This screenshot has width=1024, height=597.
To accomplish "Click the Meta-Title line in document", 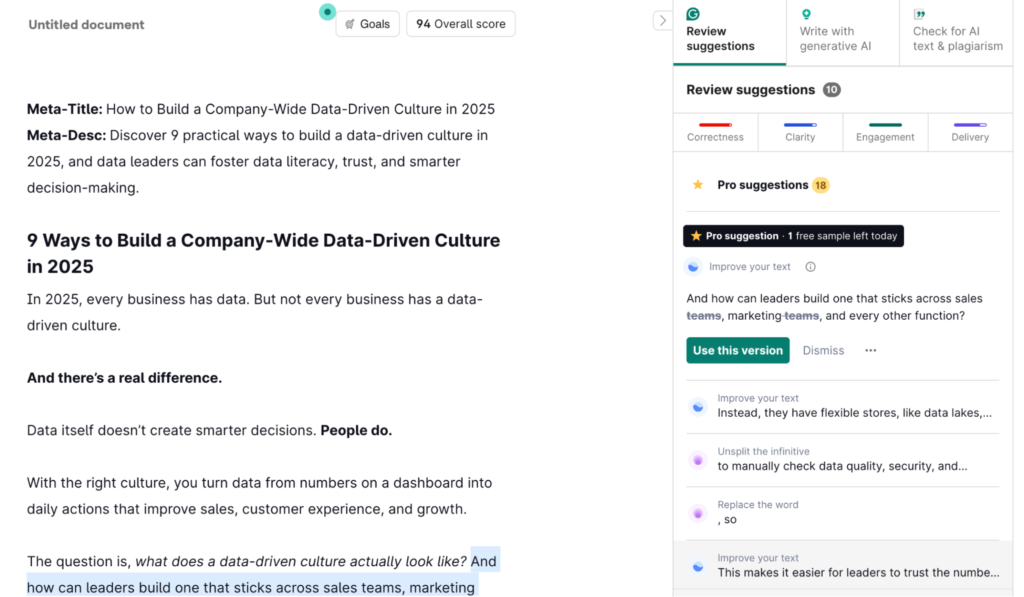I will tap(261, 109).
